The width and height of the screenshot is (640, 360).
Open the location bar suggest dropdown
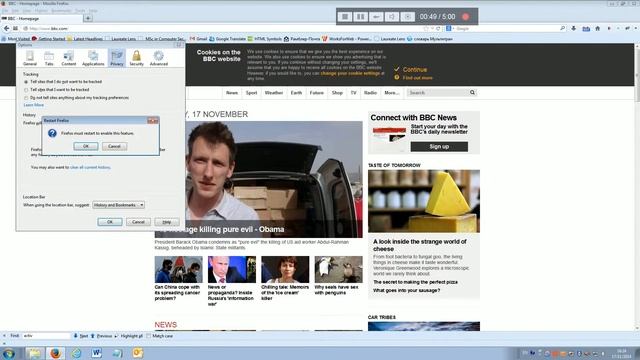click(118, 205)
